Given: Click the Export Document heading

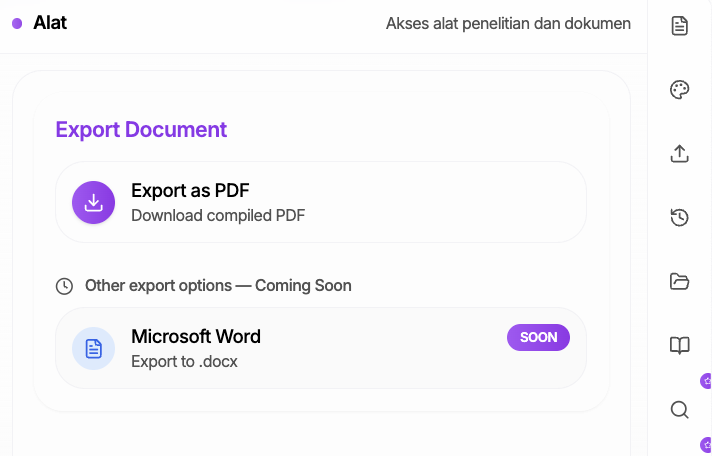Looking at the screenshot, I should pos(141,129).
